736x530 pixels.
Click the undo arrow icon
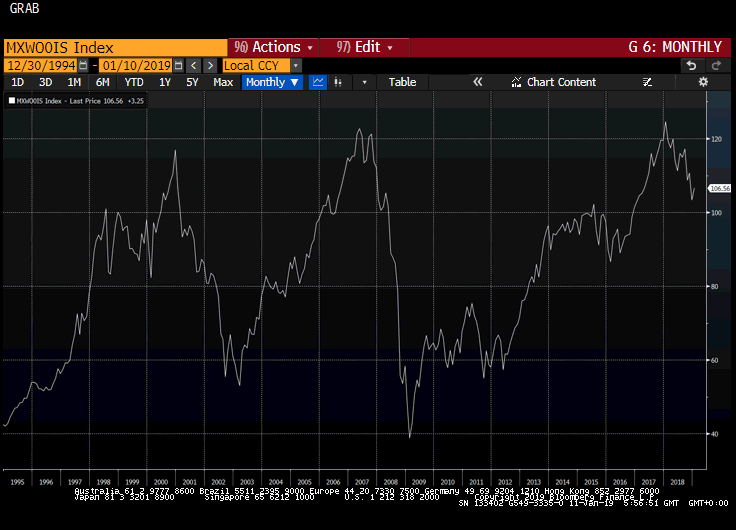tap(690, 65)
